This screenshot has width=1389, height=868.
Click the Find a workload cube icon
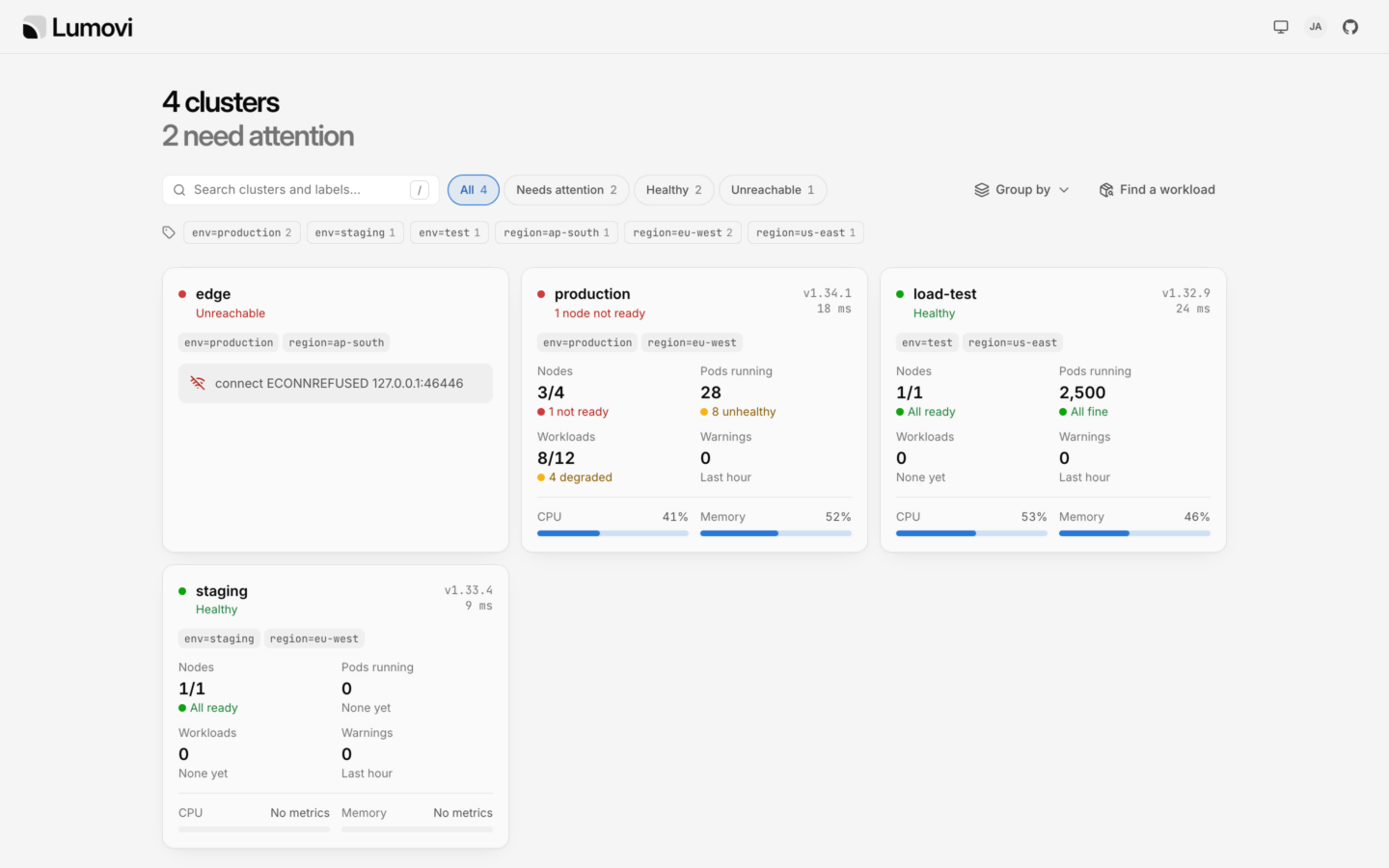(1106, 190)
